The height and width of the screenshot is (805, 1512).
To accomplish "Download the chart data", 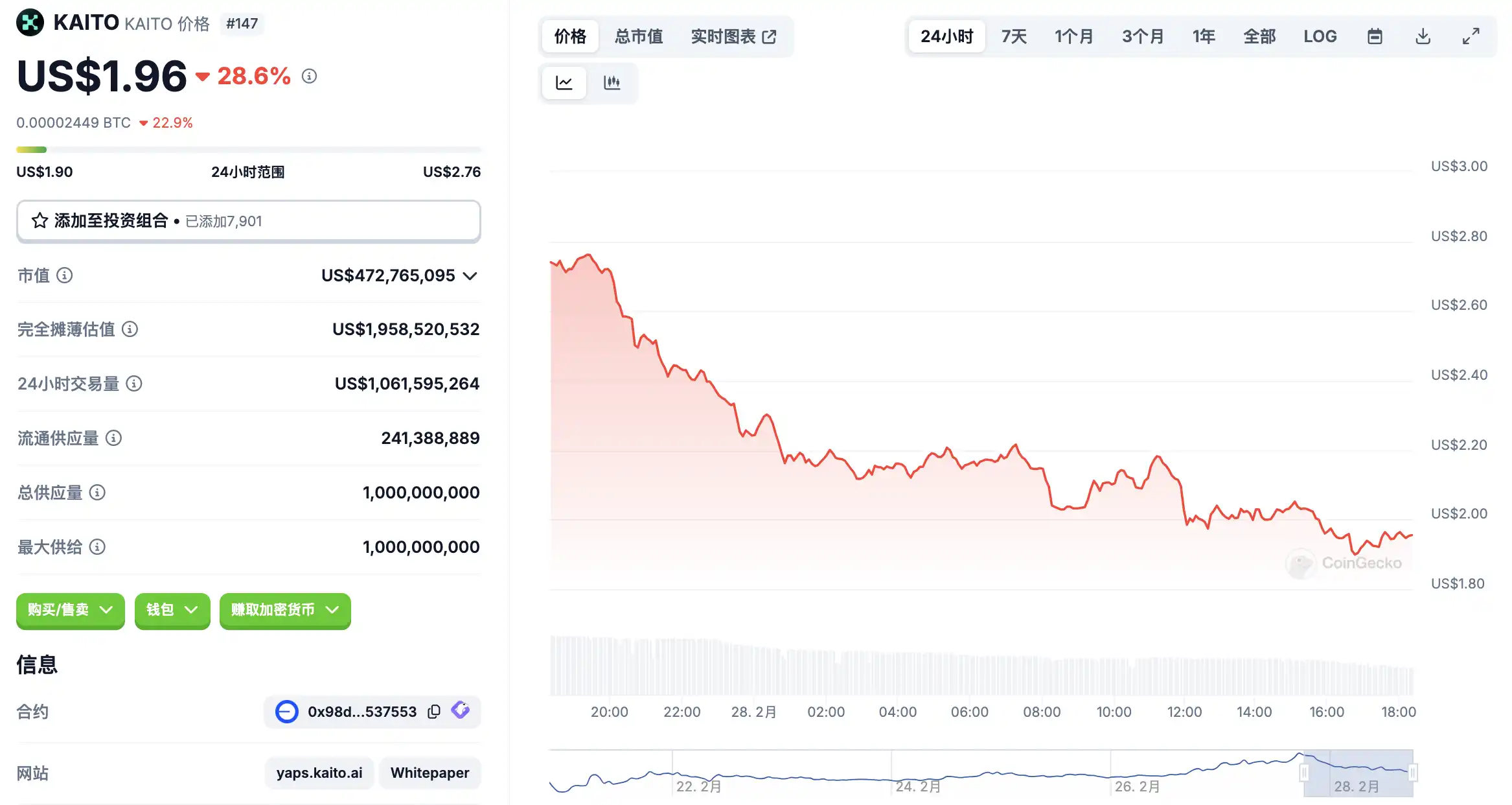I will click(1423, 36).
